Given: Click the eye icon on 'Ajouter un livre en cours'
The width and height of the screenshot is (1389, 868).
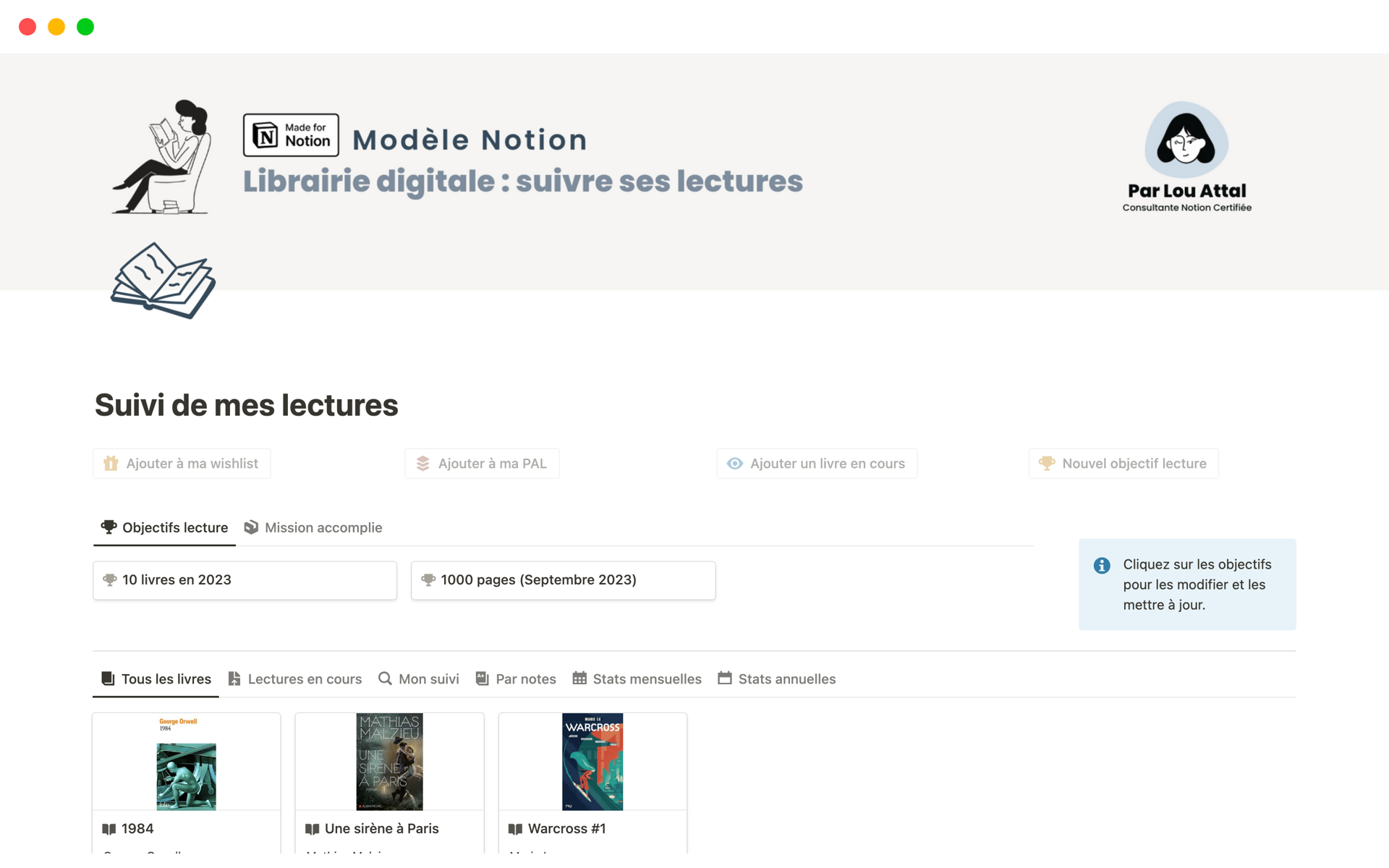Looking at the screenshot, I should 735,463.
